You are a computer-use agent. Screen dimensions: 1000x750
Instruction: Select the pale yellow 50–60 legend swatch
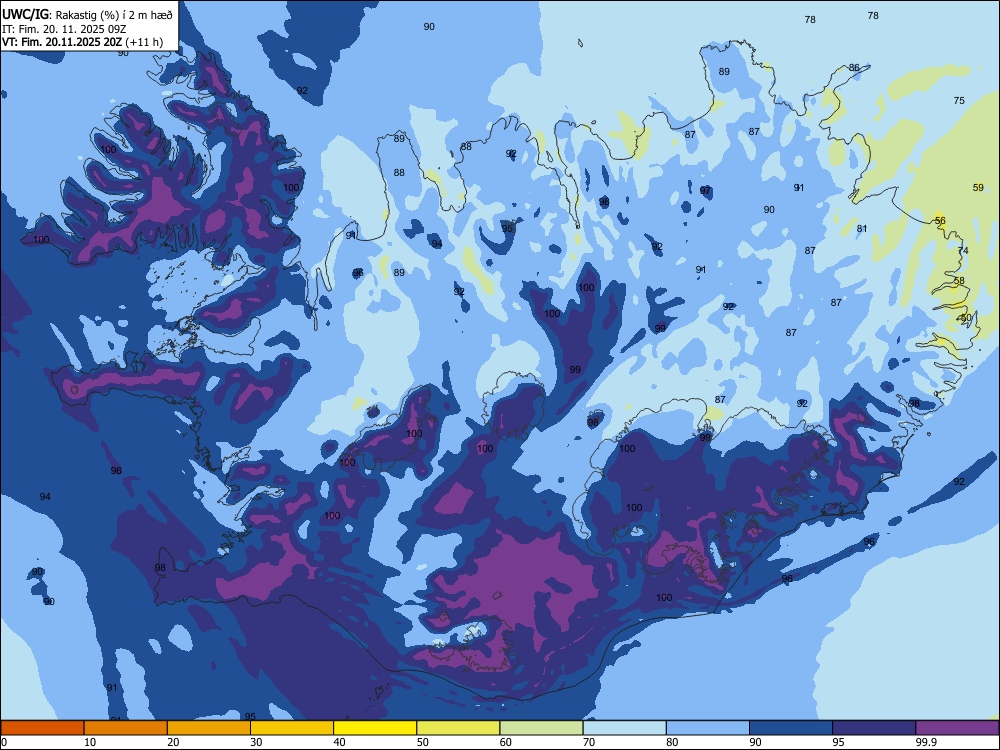[458, 728]
